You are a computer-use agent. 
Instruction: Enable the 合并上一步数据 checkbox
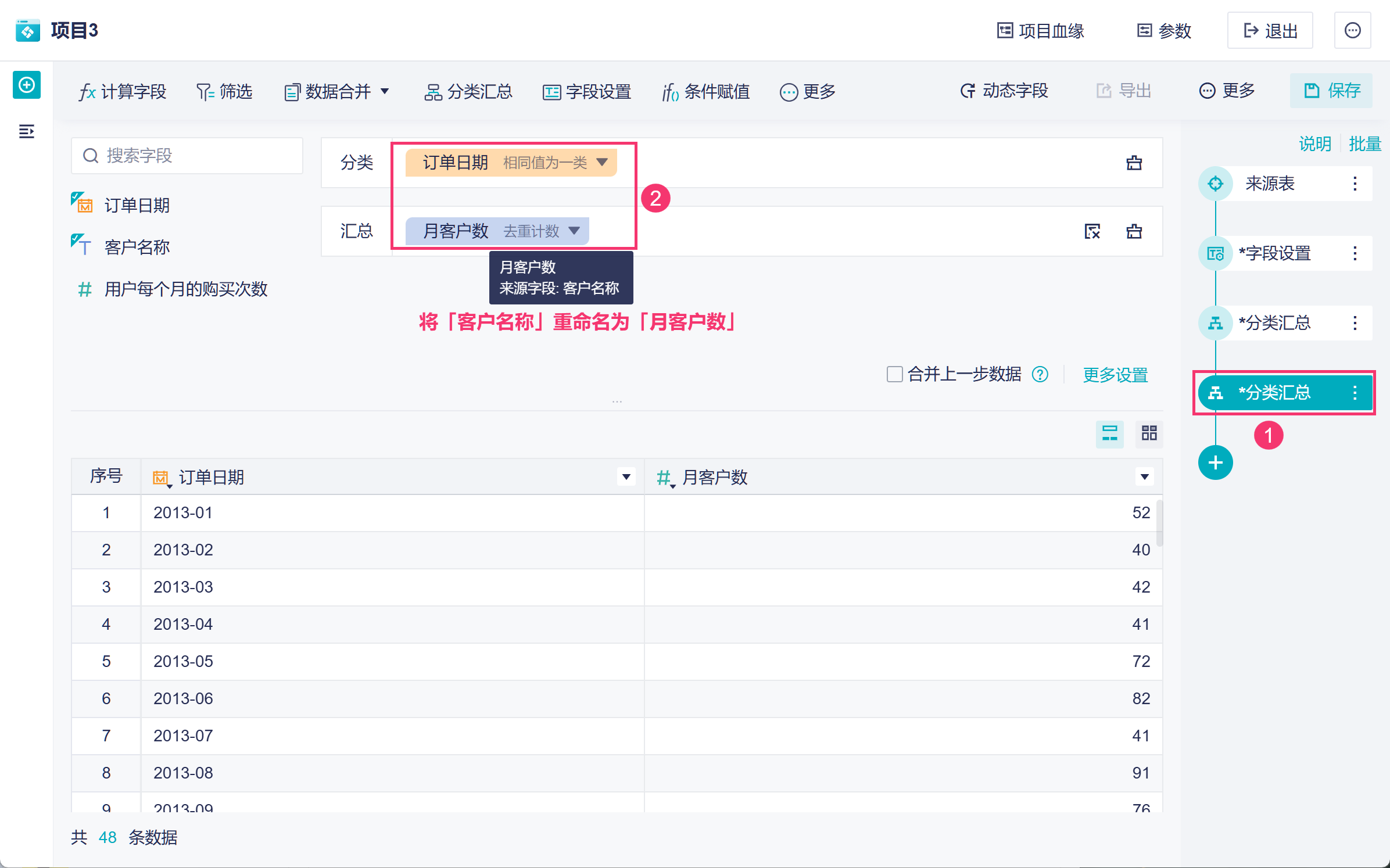(x=894, y=374)
